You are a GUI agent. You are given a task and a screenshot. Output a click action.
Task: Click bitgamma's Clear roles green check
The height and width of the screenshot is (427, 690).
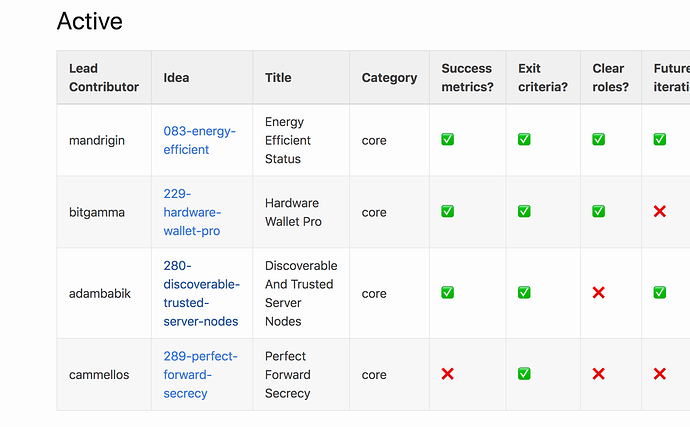point(598,211)
